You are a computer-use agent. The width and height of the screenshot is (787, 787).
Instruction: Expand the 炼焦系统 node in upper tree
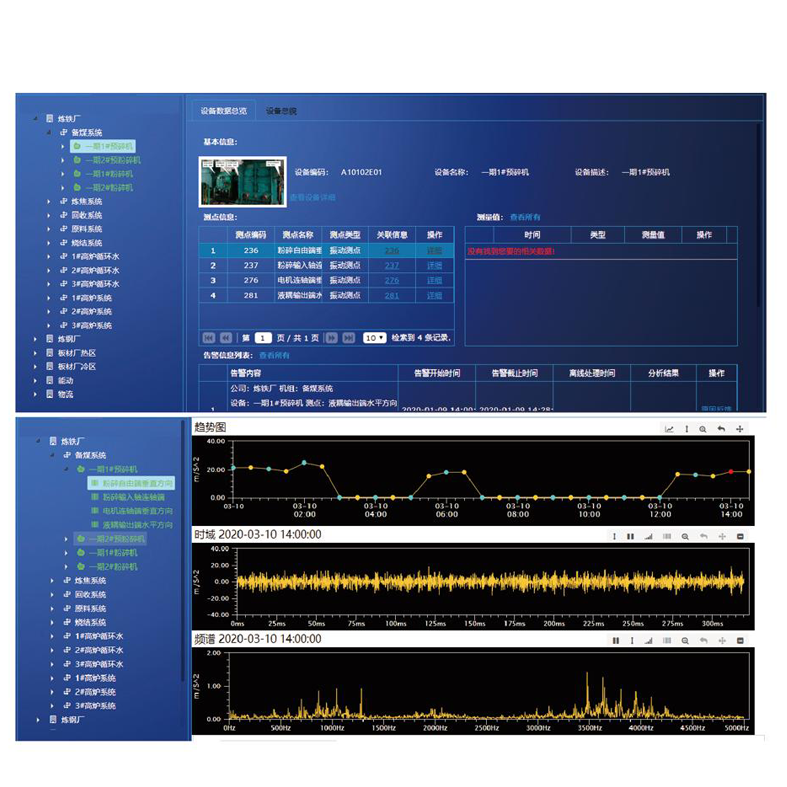click(48, 201)
